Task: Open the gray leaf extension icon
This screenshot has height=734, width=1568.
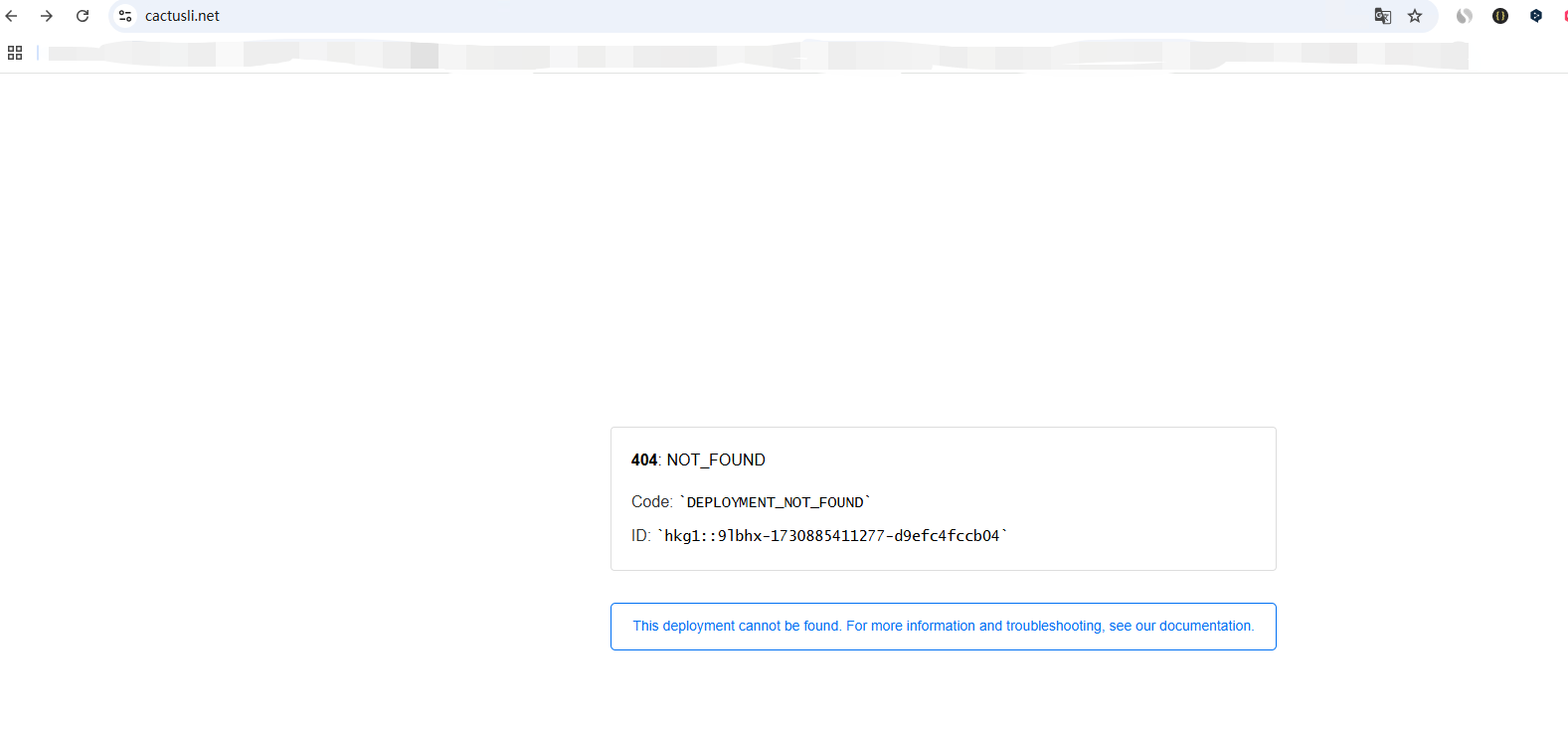Action: pyautogui.click(x=1465, y=16)
